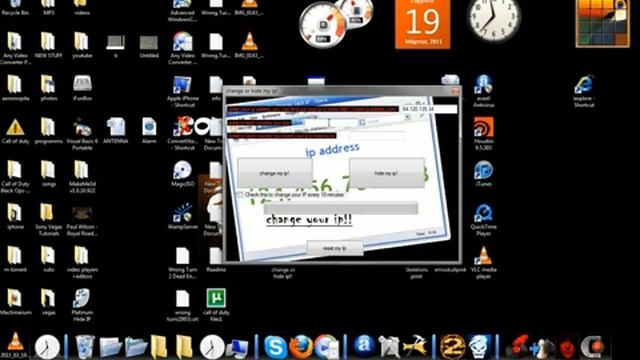The image size is (640, 360).
Task: Check the change IP every 10 minutes box
Action: [241, 195]
